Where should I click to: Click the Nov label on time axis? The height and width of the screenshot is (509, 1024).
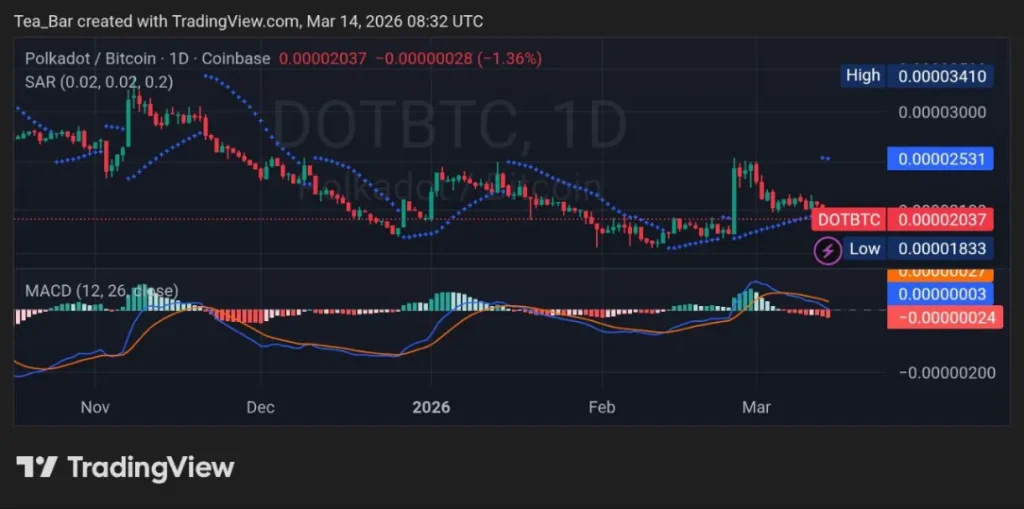[94, 407]
